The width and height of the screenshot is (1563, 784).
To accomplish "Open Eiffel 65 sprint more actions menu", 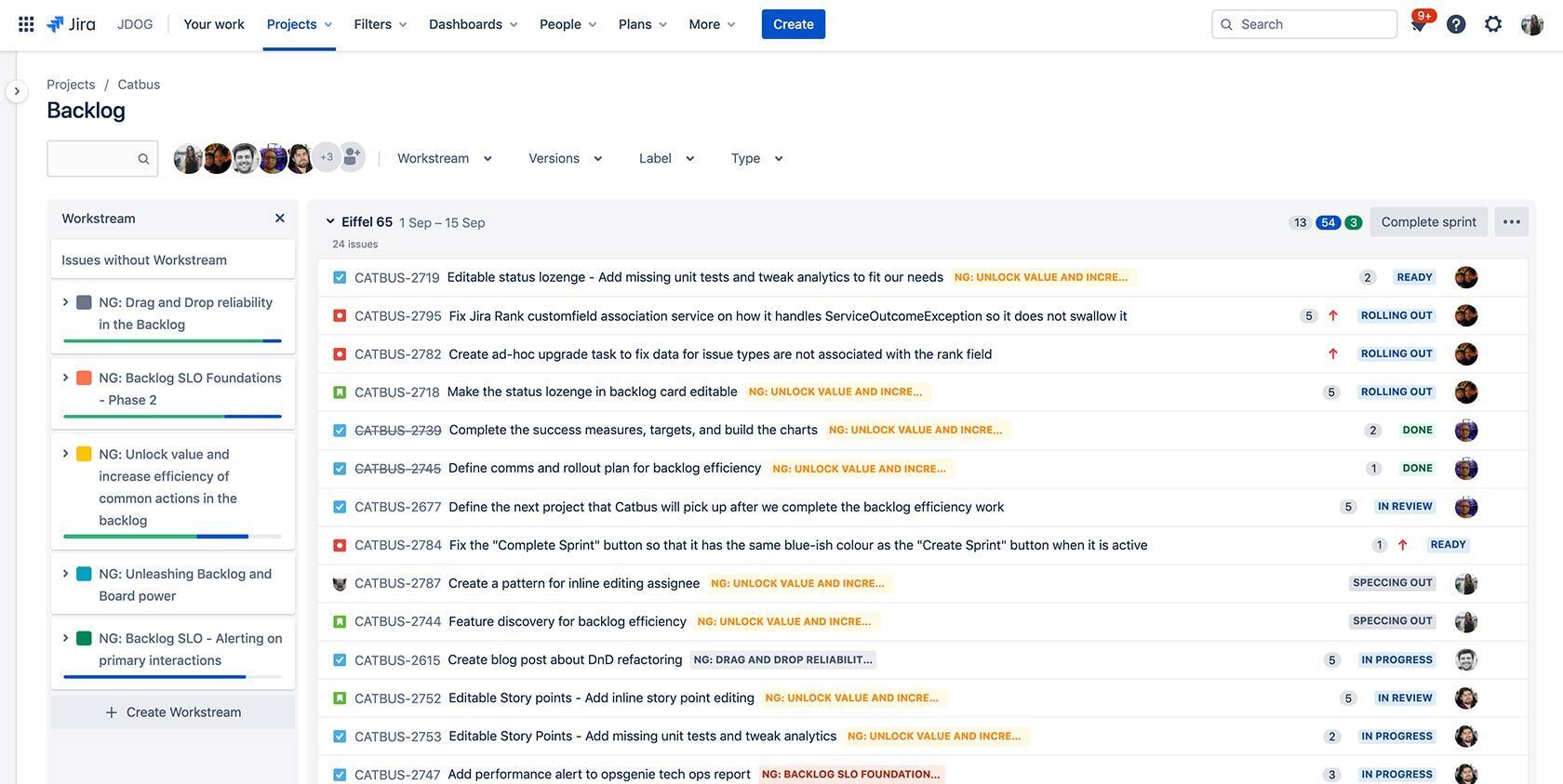I will click(1511, 222).
